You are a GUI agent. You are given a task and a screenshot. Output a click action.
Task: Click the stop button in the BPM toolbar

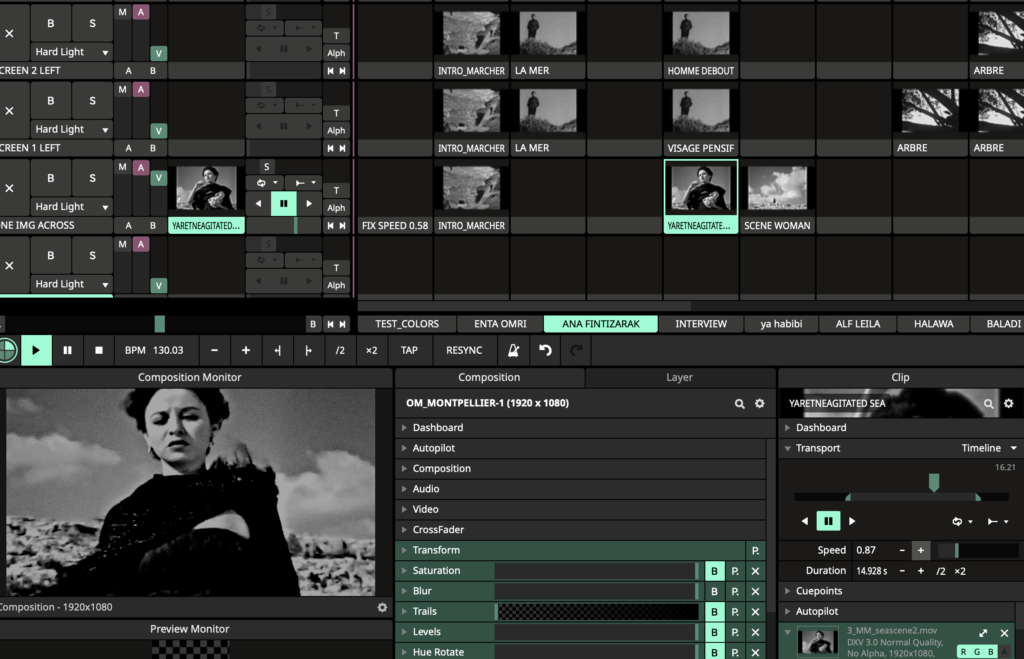point(99,351)
